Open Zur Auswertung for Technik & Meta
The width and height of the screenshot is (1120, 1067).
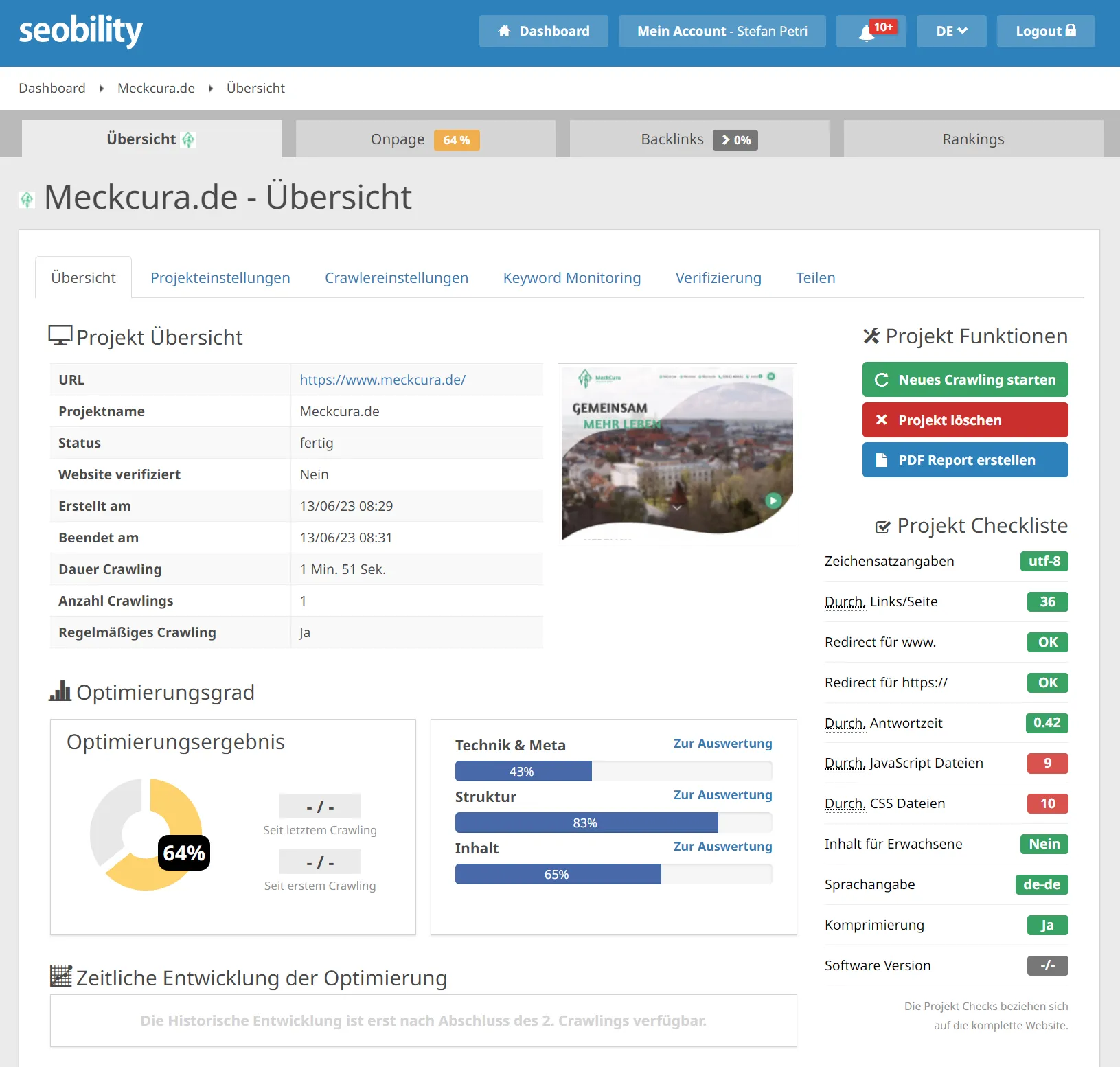[x=722, y=744]
